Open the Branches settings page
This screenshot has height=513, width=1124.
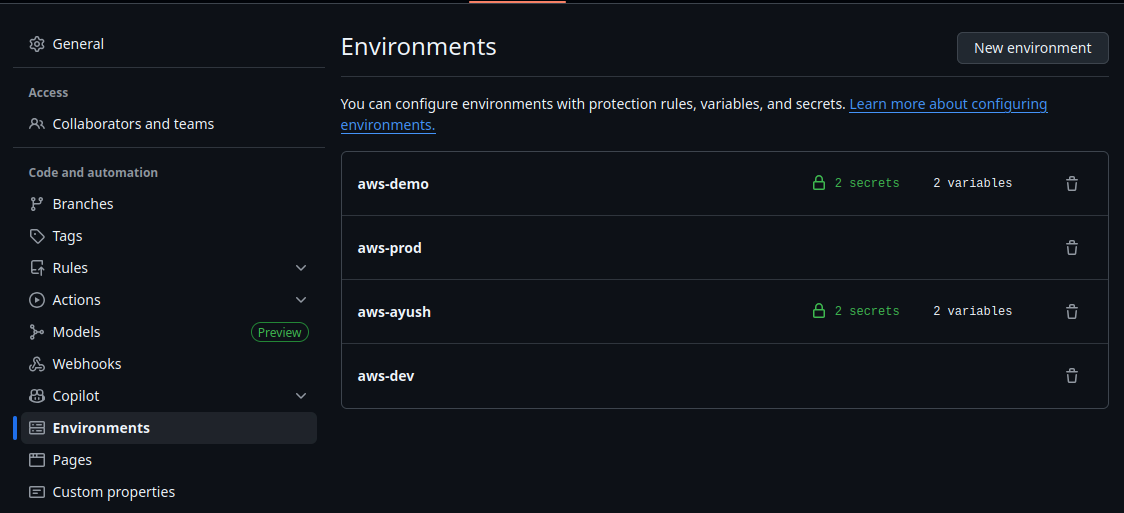point(83,204)
